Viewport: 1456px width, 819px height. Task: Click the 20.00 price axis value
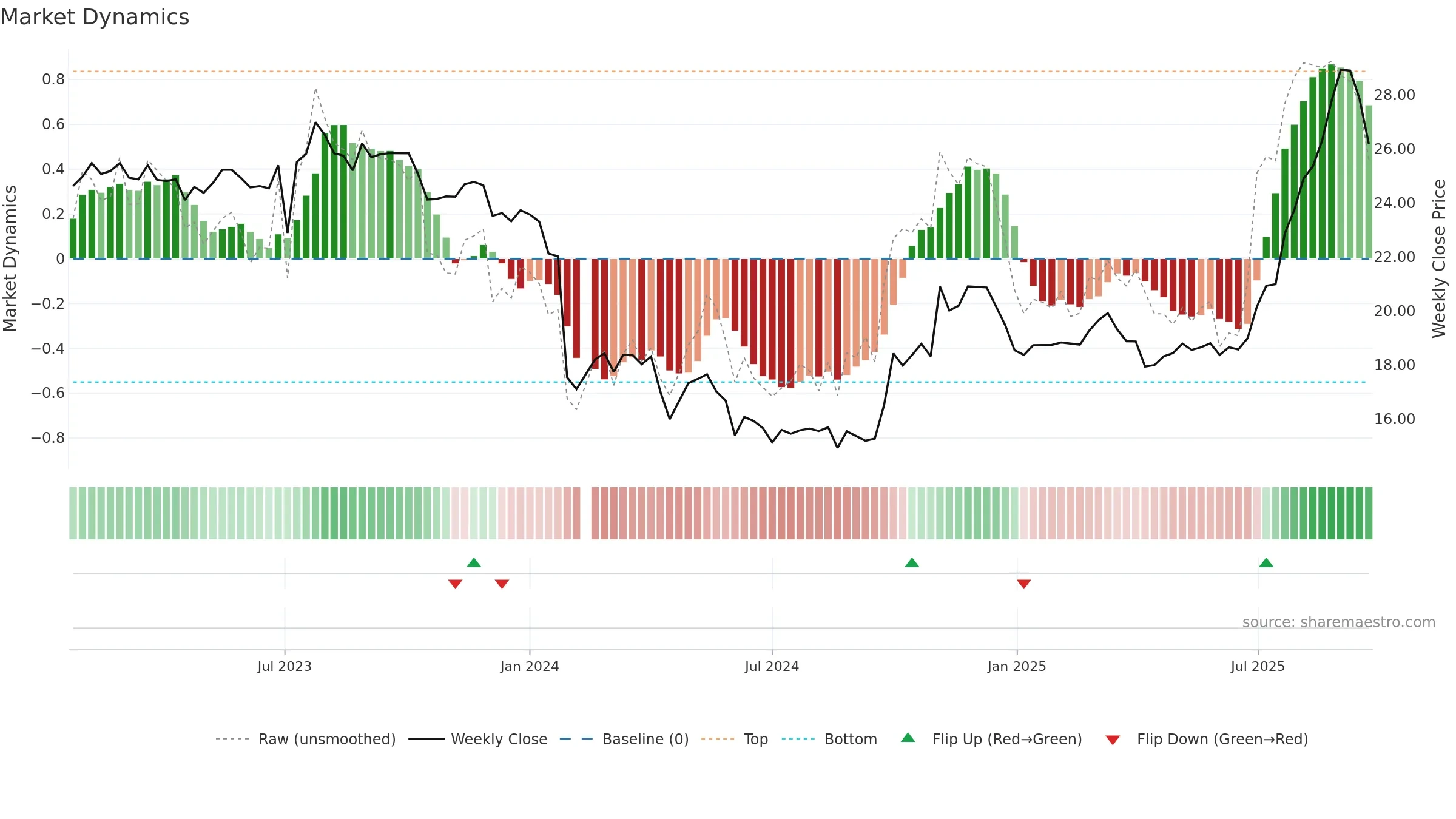1394,311
